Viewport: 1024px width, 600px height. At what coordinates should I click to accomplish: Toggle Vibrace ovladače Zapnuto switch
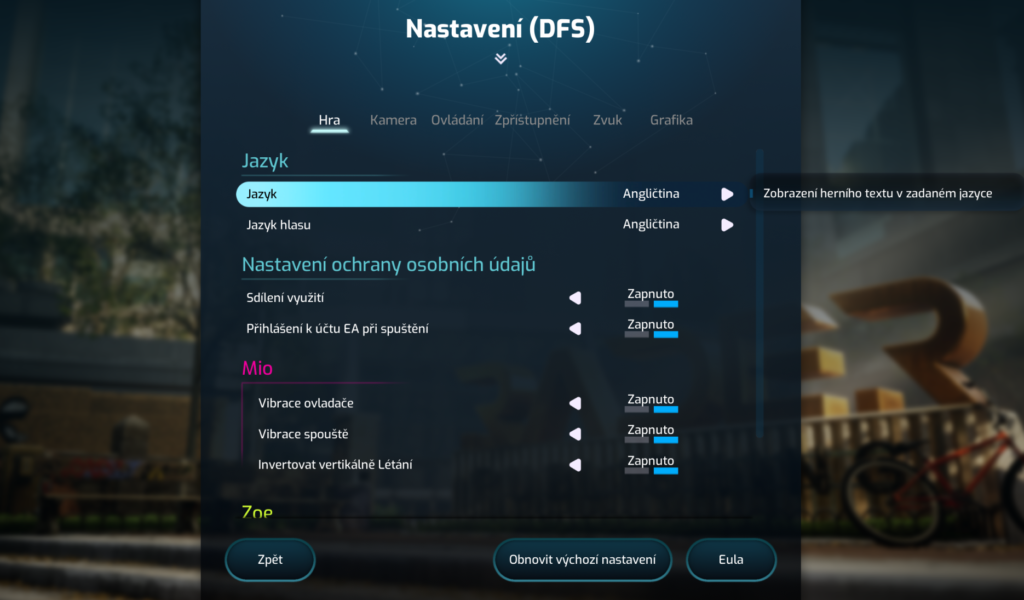[x=651, y=409]
